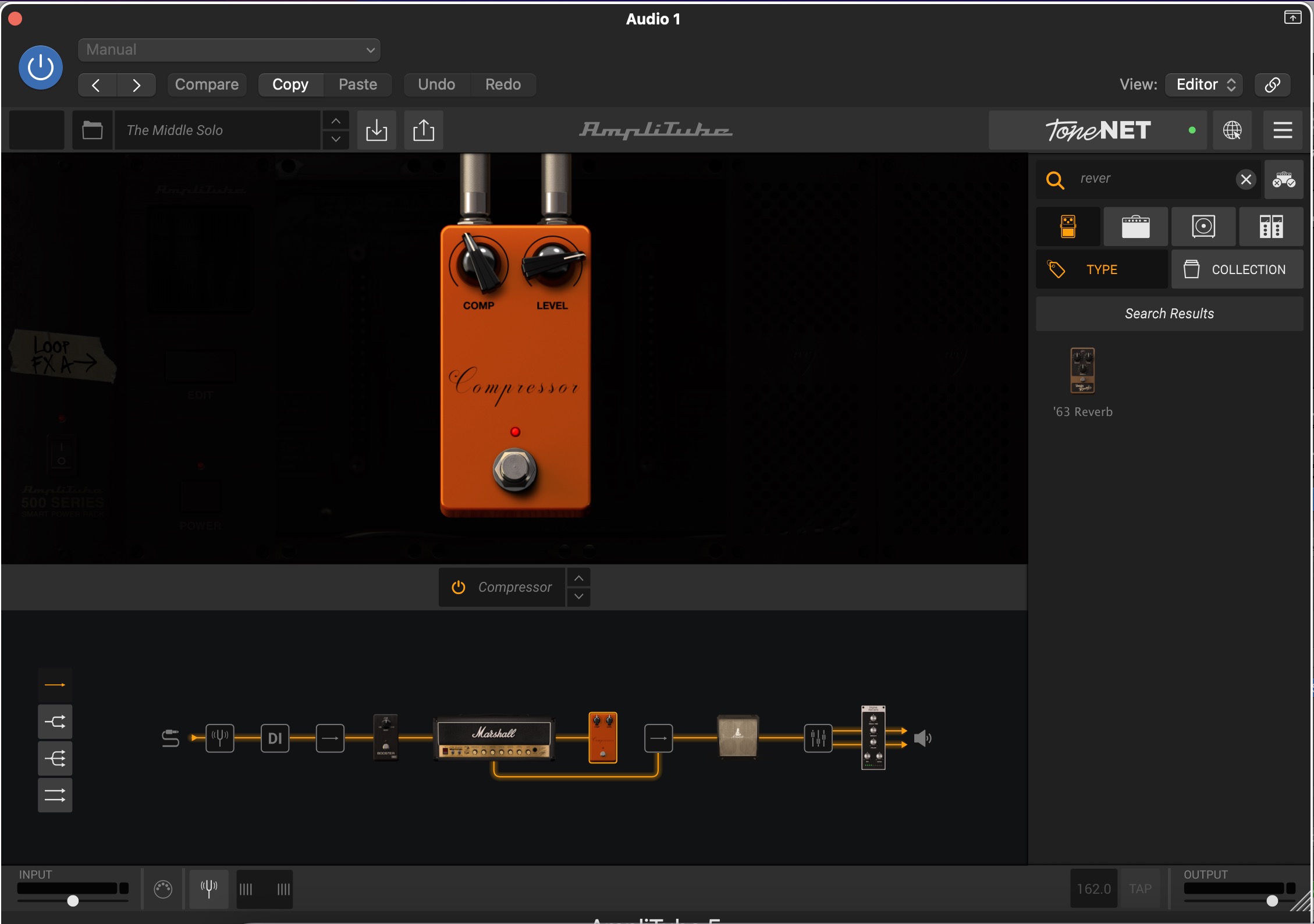Viewport: 1314px width, 924px height.
Task: Click the window expand icon top right
Action: pyautogui.click(x=1292, y=18)
